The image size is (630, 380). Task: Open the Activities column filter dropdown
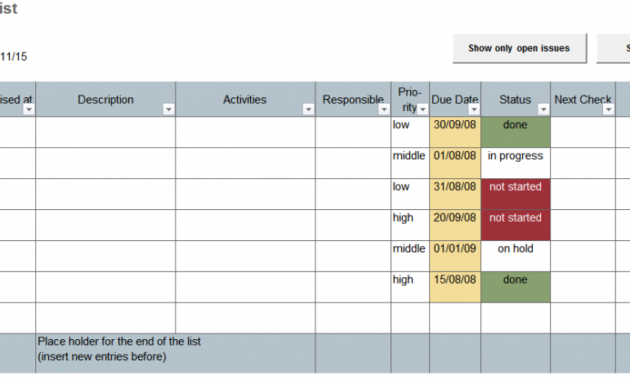coord(309,109)
